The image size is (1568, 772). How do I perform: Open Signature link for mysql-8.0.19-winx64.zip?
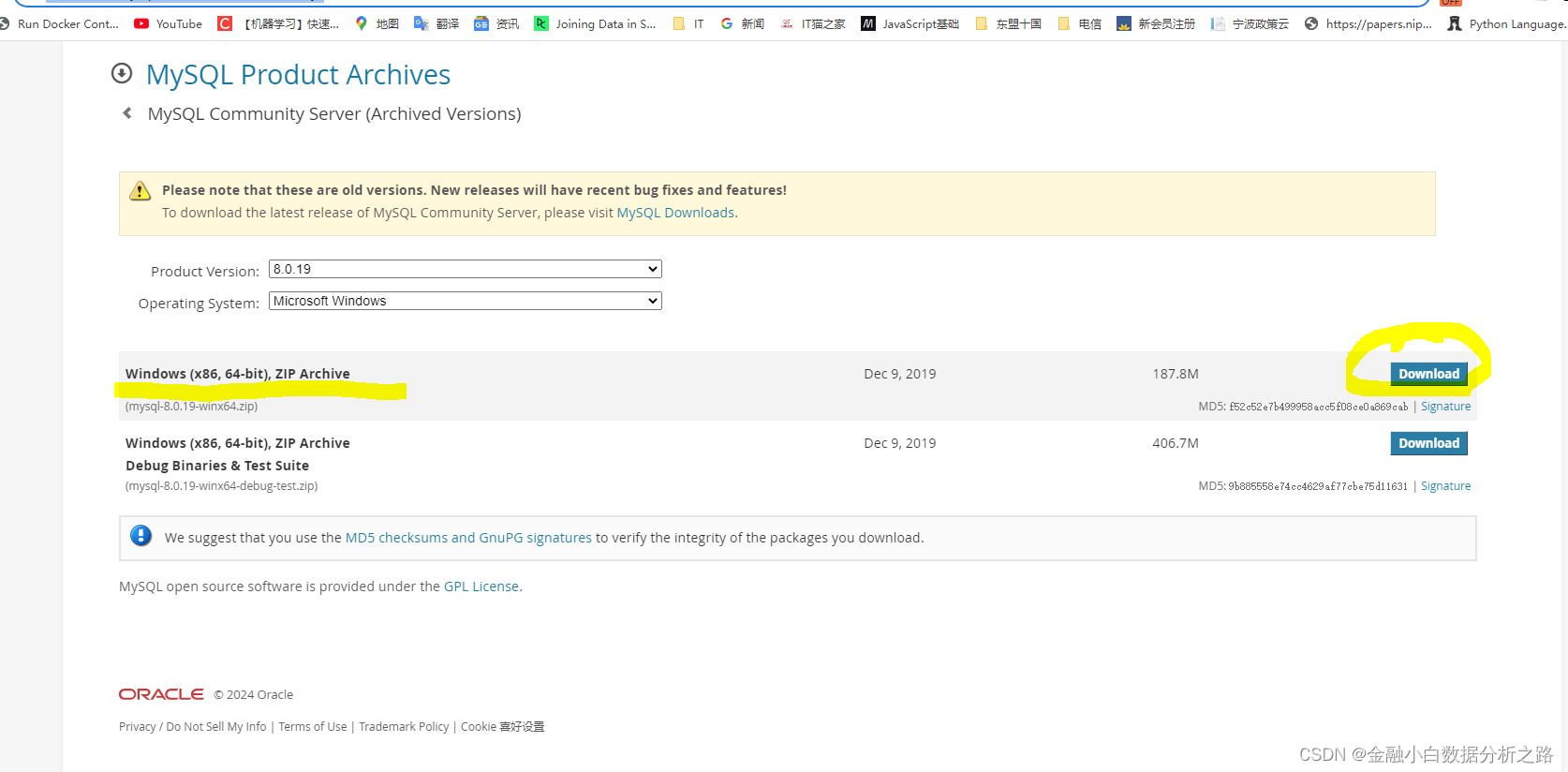1445,407
